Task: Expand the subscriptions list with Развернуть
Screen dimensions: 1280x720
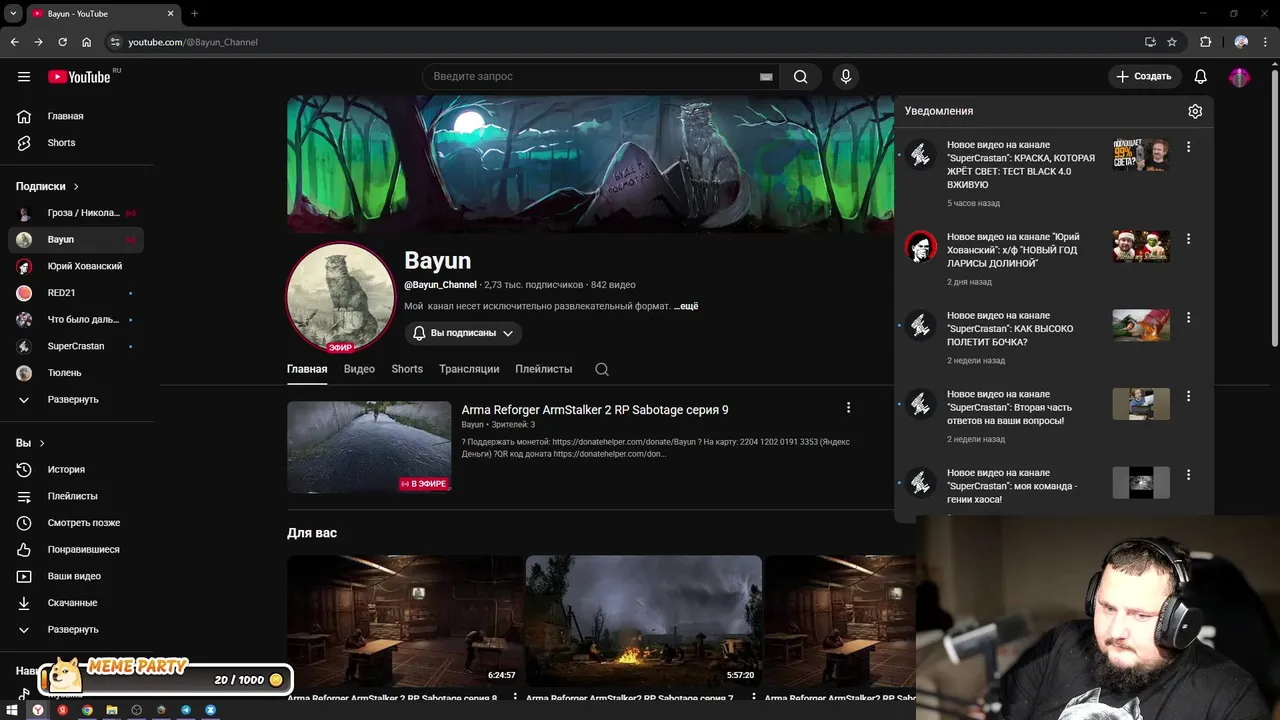Action: pos(76,399)
